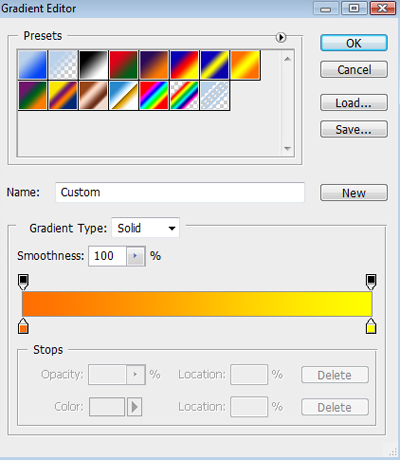Image resolution: width=400 pixels, height=460 pixels.
Task: Select the Transparent Stripes preset
Action: coord(215,95)
